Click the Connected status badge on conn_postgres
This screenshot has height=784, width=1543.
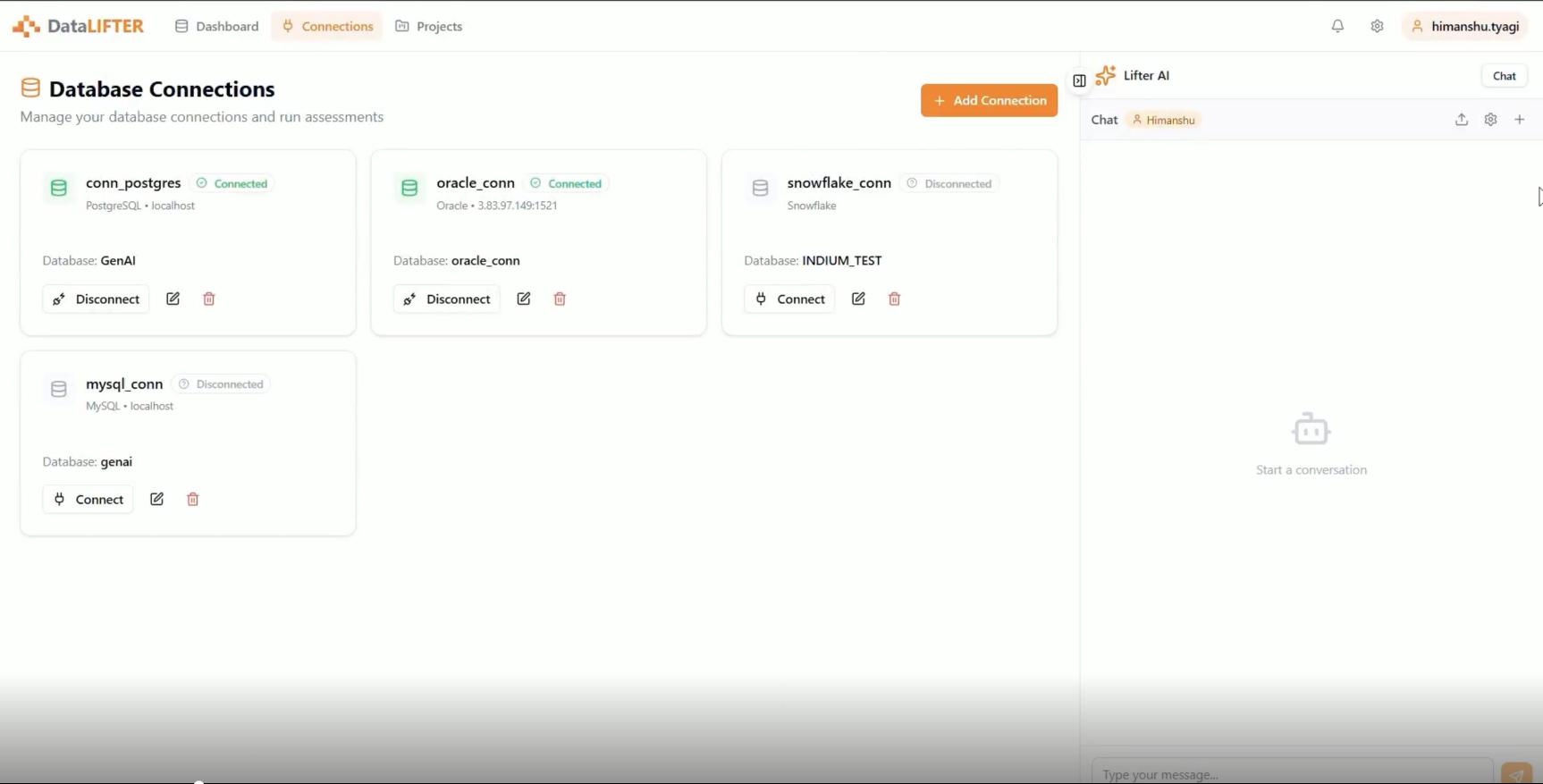[x=232, y=183]
